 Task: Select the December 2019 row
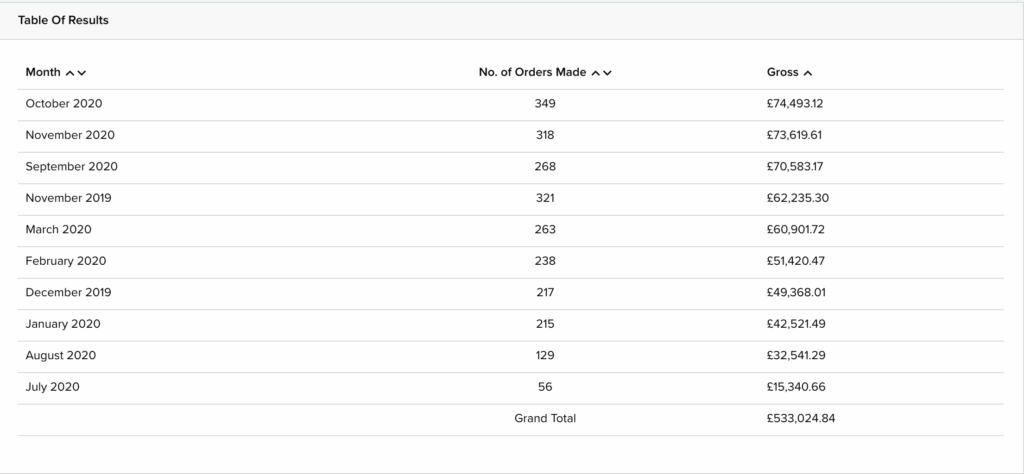pyautogui.click(x=511, y=292)
